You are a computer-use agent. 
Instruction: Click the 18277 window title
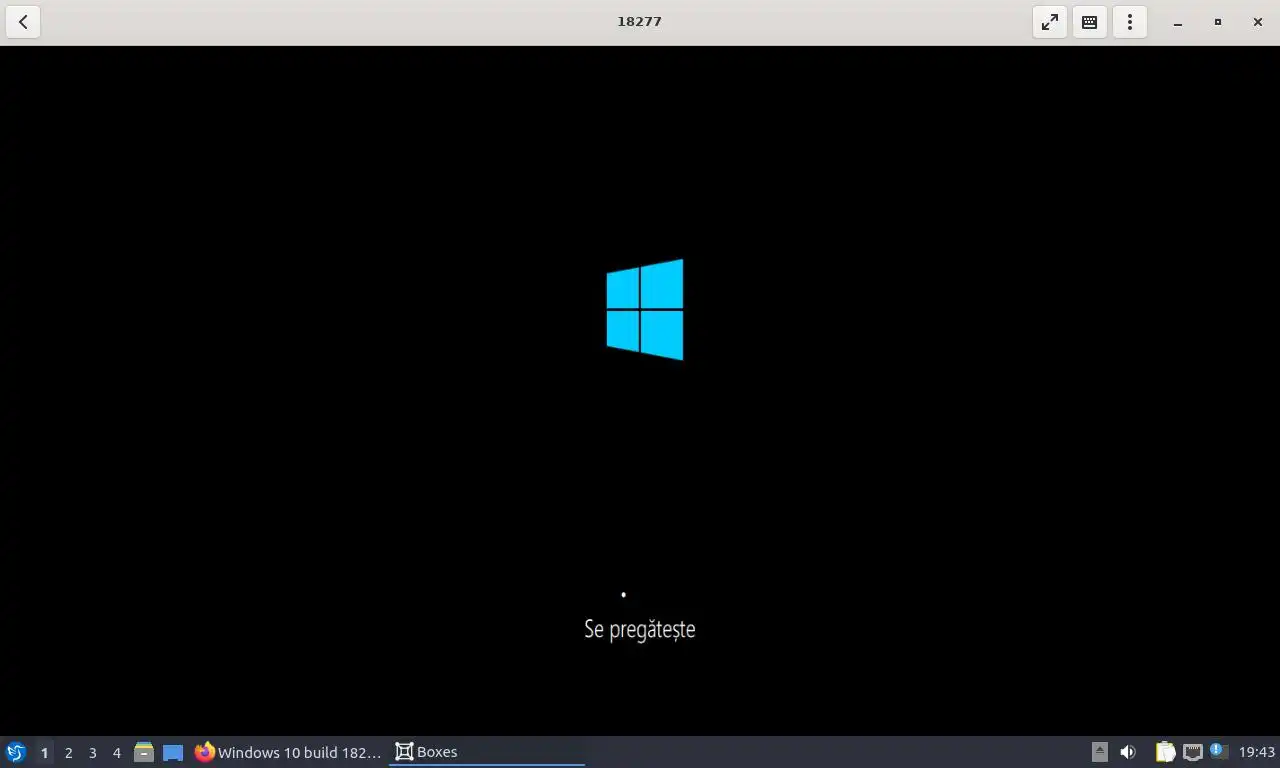coord(640,21)
